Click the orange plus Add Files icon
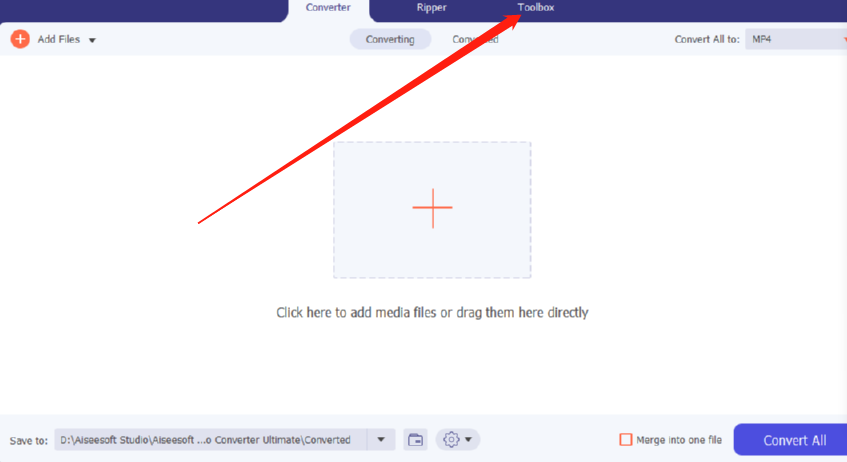Screen dimensions: 847x462 tap(20, 39)
